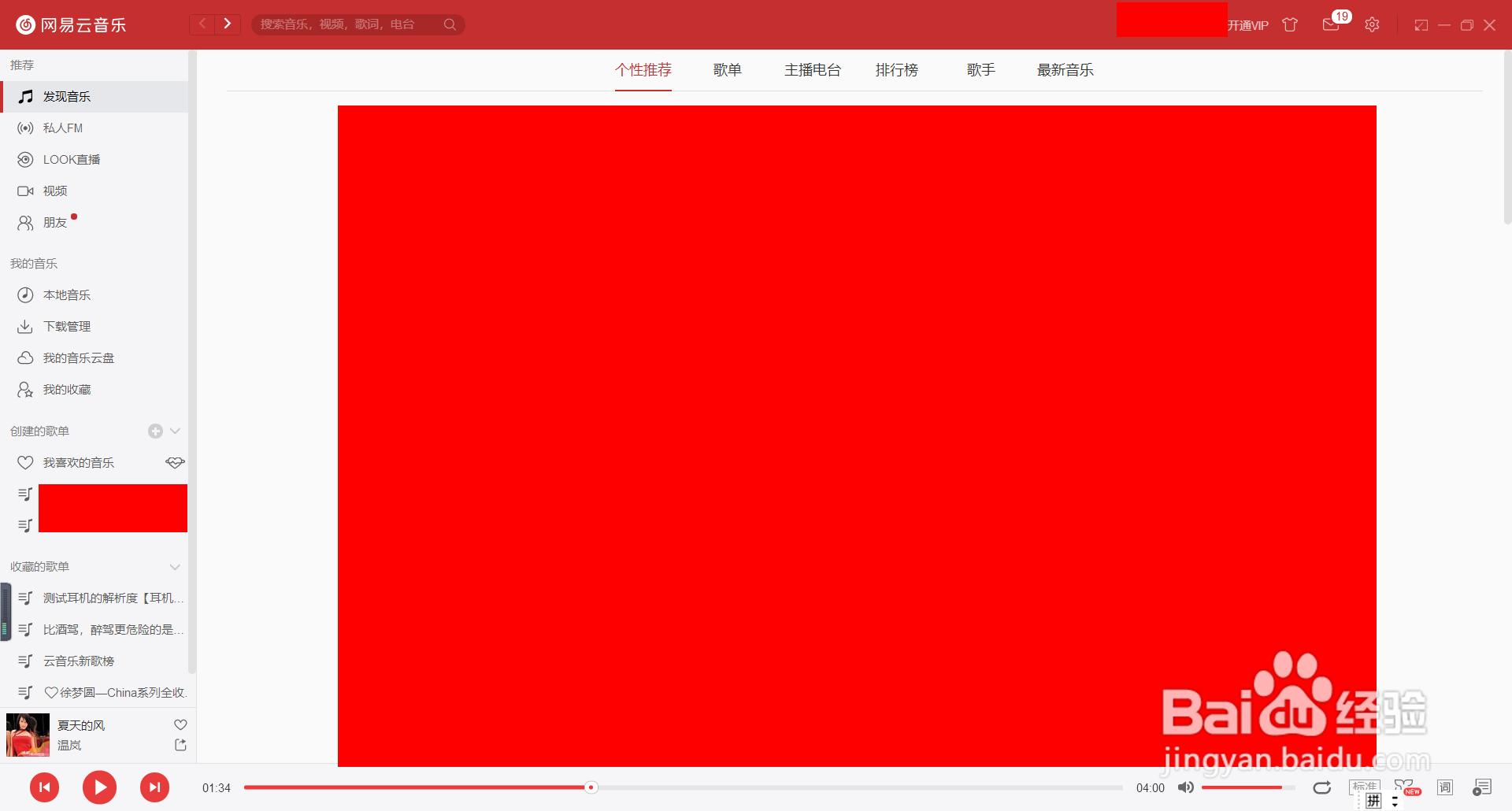
Task: Open 私人FM from the sidebar
Action: (x=63, y=128)
